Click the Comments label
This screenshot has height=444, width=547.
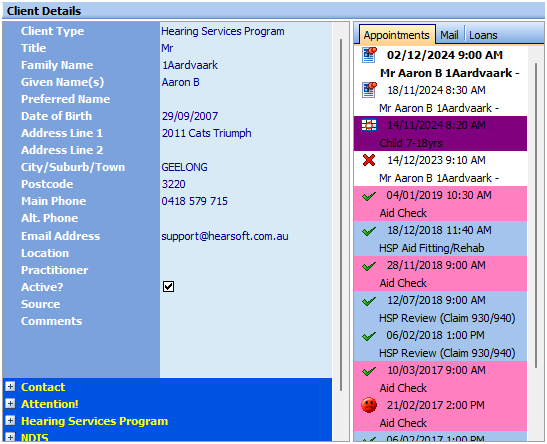tap(52, 321)
